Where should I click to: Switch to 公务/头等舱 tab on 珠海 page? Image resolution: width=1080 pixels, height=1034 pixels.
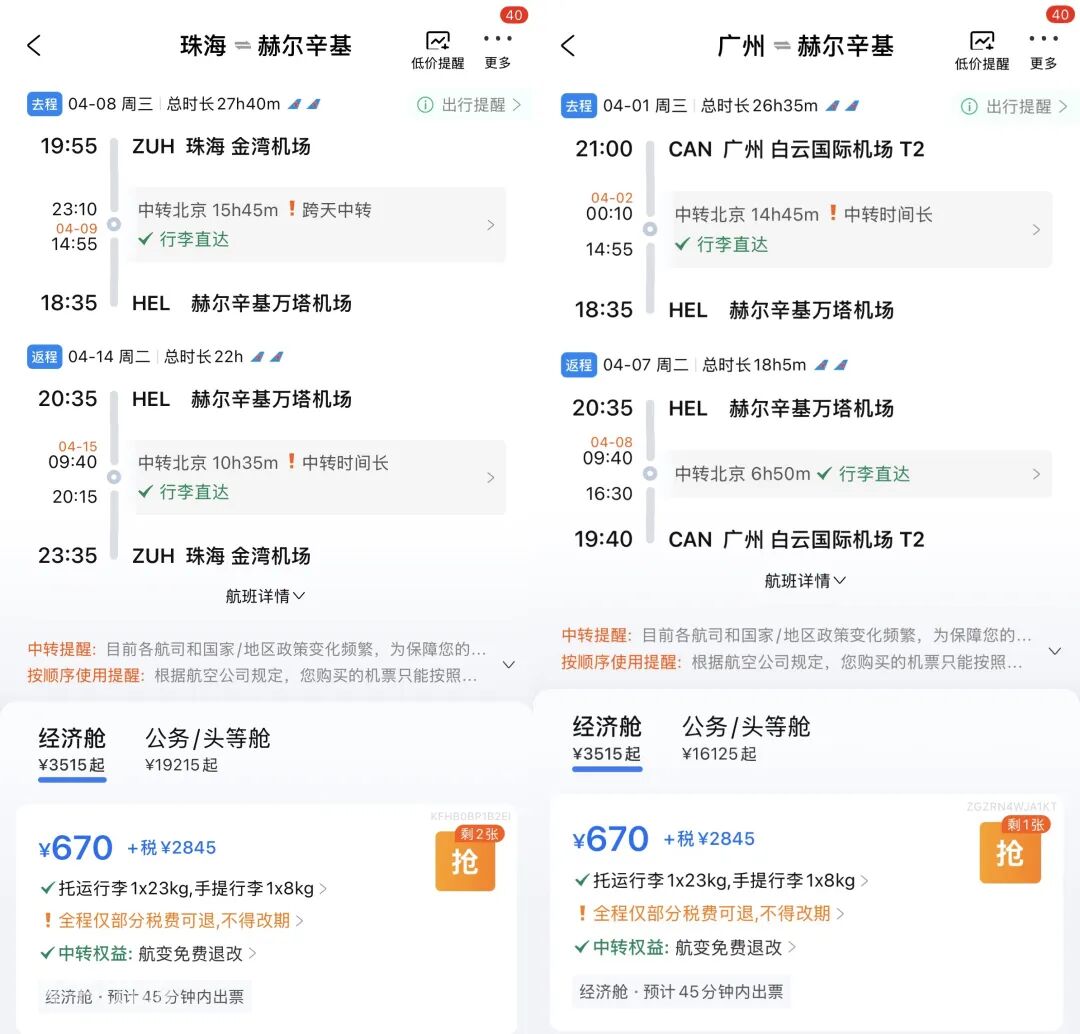tap(205, 740)
